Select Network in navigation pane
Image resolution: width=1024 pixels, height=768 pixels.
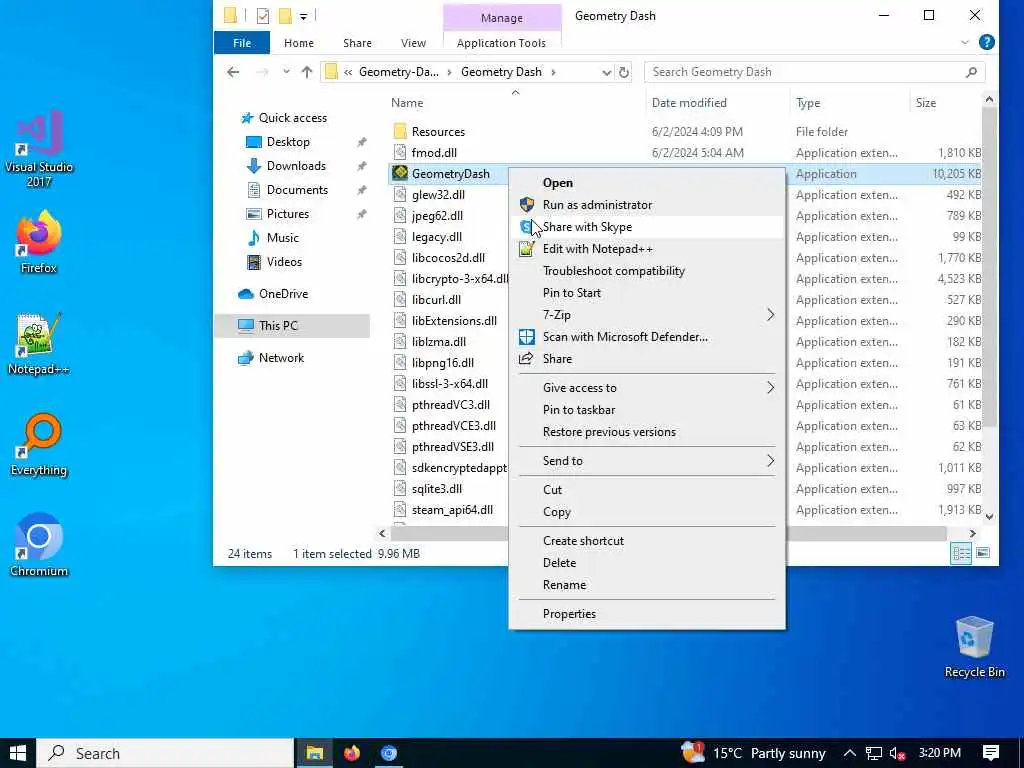(281, 358)
